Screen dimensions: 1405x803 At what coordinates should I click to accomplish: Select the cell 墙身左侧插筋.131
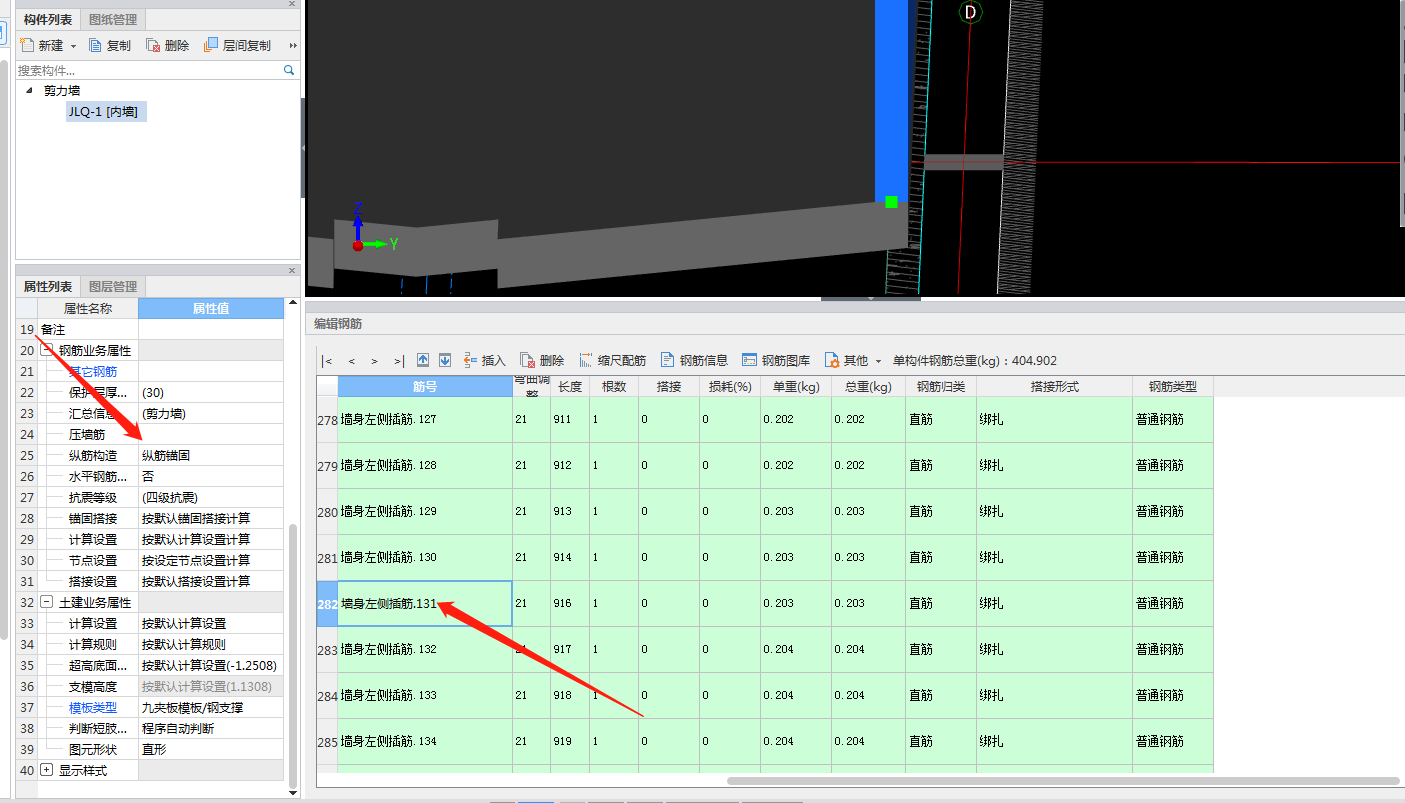pos(425,603)
